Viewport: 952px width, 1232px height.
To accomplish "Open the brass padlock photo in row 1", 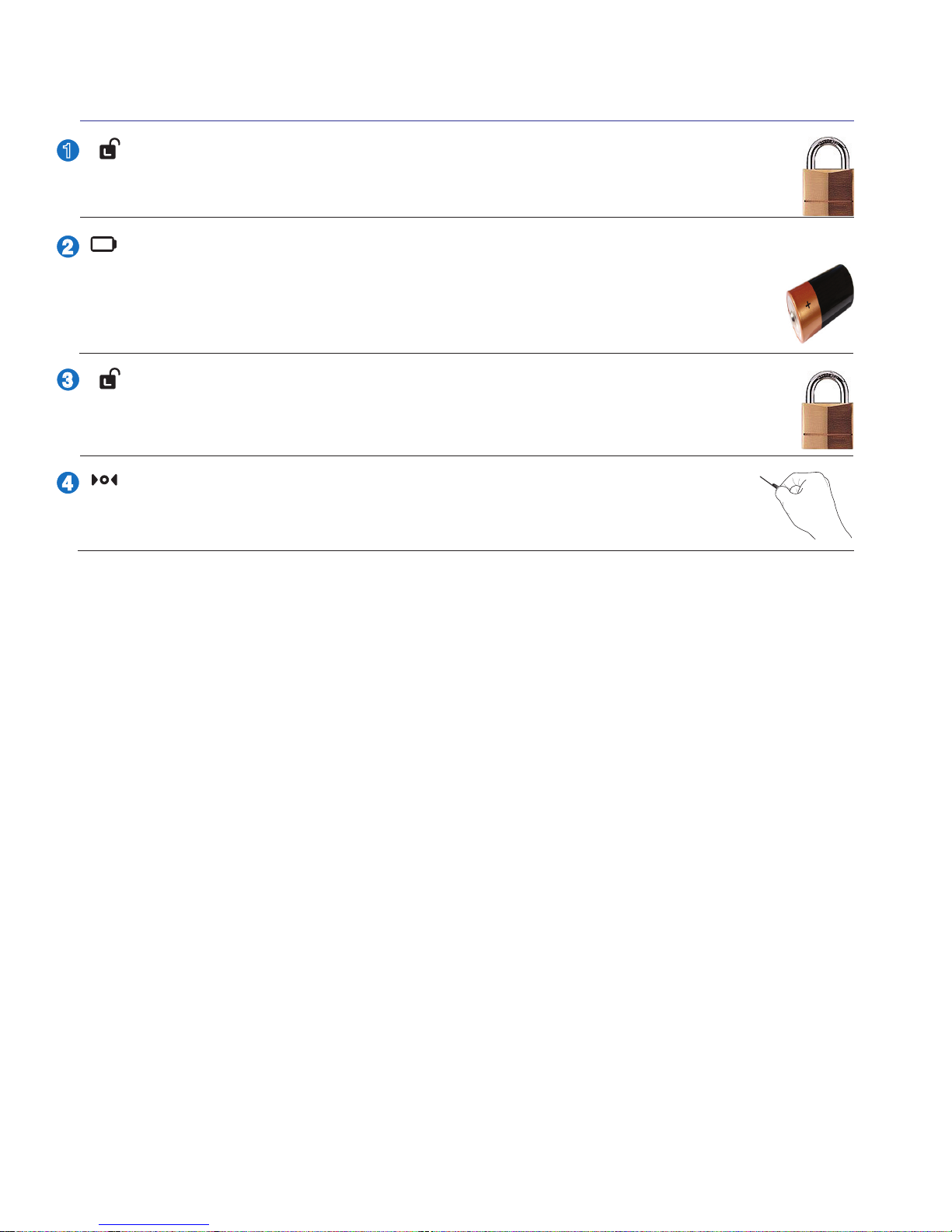I will [x=828, y=176].
